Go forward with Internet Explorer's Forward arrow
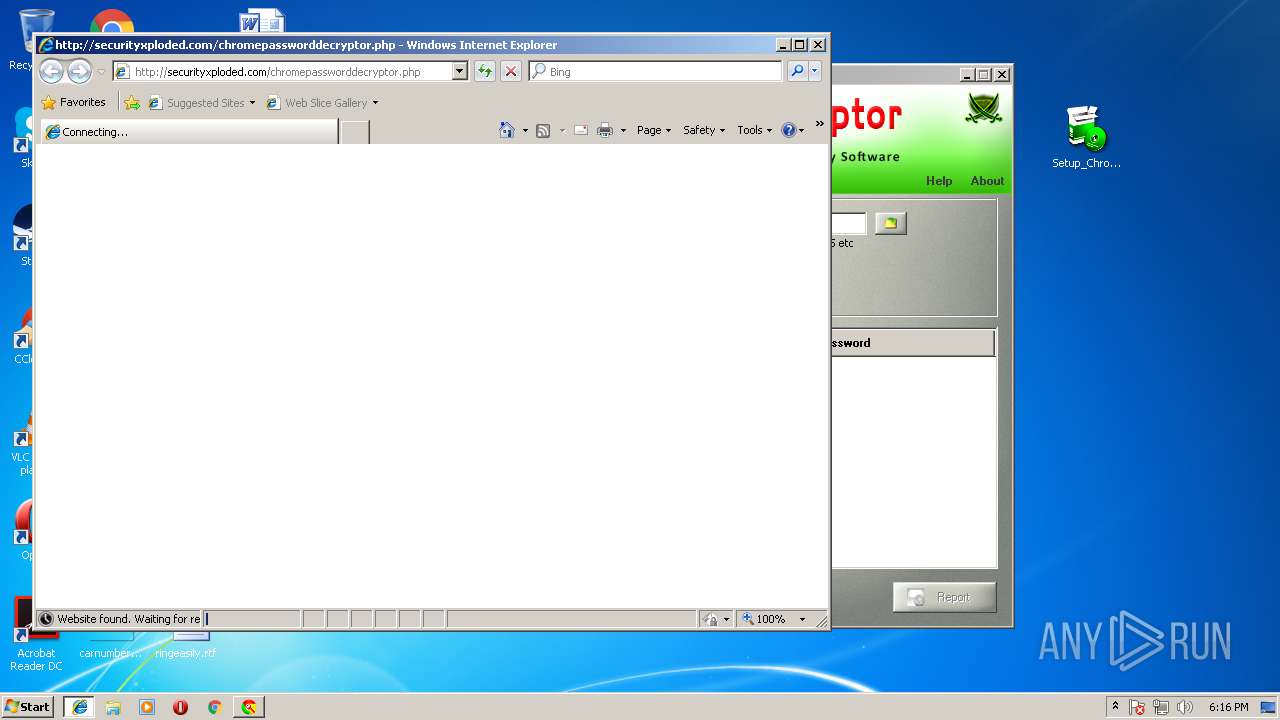 [79, 71]
